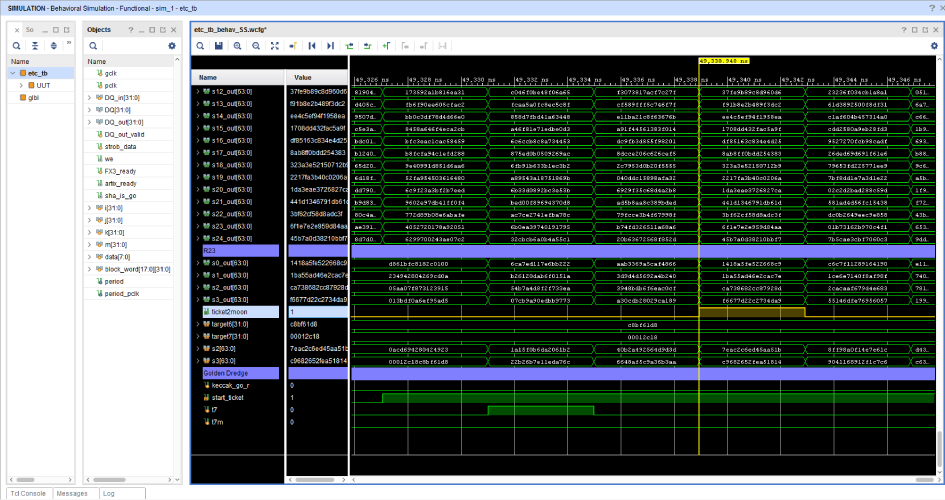The height and width of the screenshot is (500, 945).
Task: Zoom fit the whole waveform
Action: pos(275,46)
